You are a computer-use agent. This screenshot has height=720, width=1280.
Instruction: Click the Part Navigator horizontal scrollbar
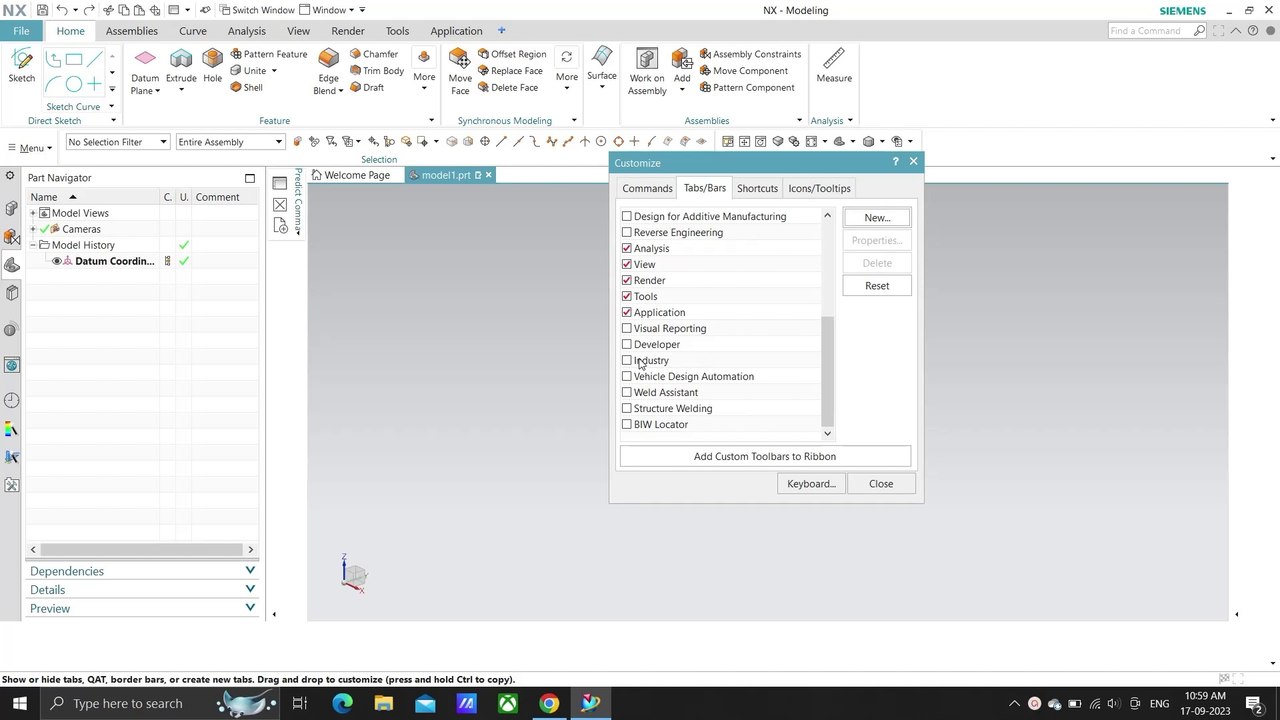click(x=141, y=549)
